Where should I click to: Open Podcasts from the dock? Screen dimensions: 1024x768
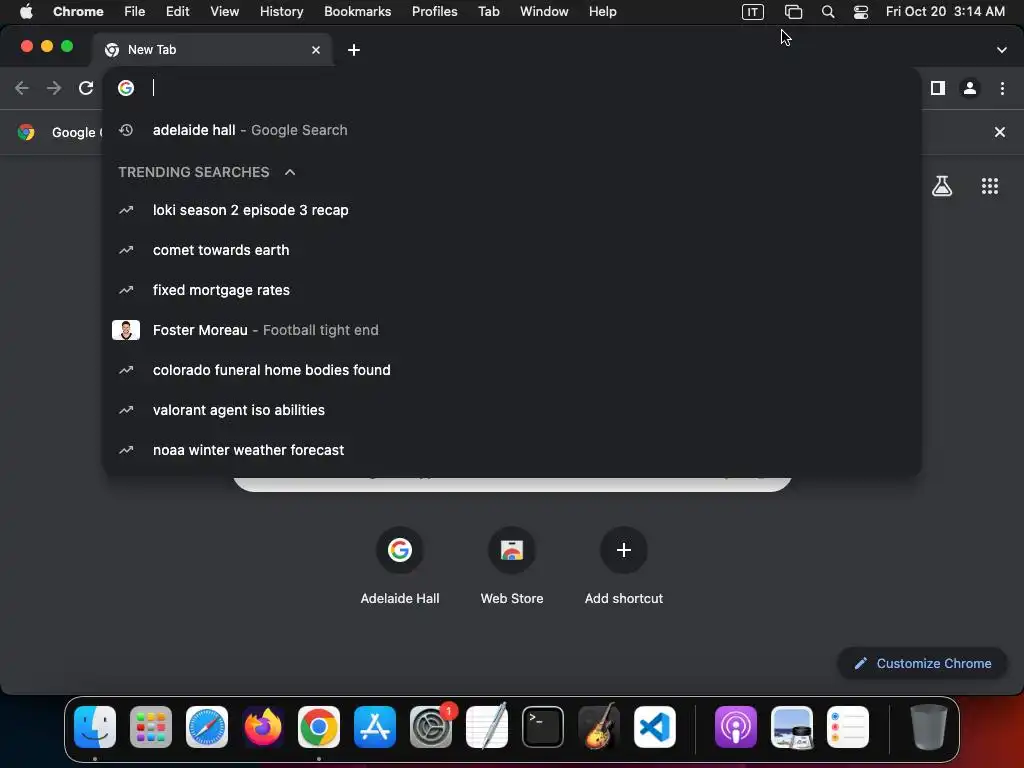click(x=735, y=727)
